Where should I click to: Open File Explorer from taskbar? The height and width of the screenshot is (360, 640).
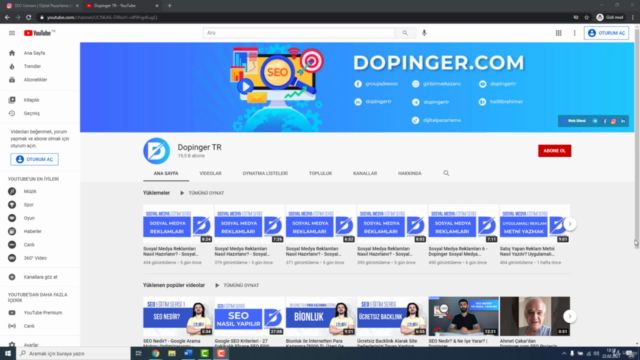[x=172, y=353]
